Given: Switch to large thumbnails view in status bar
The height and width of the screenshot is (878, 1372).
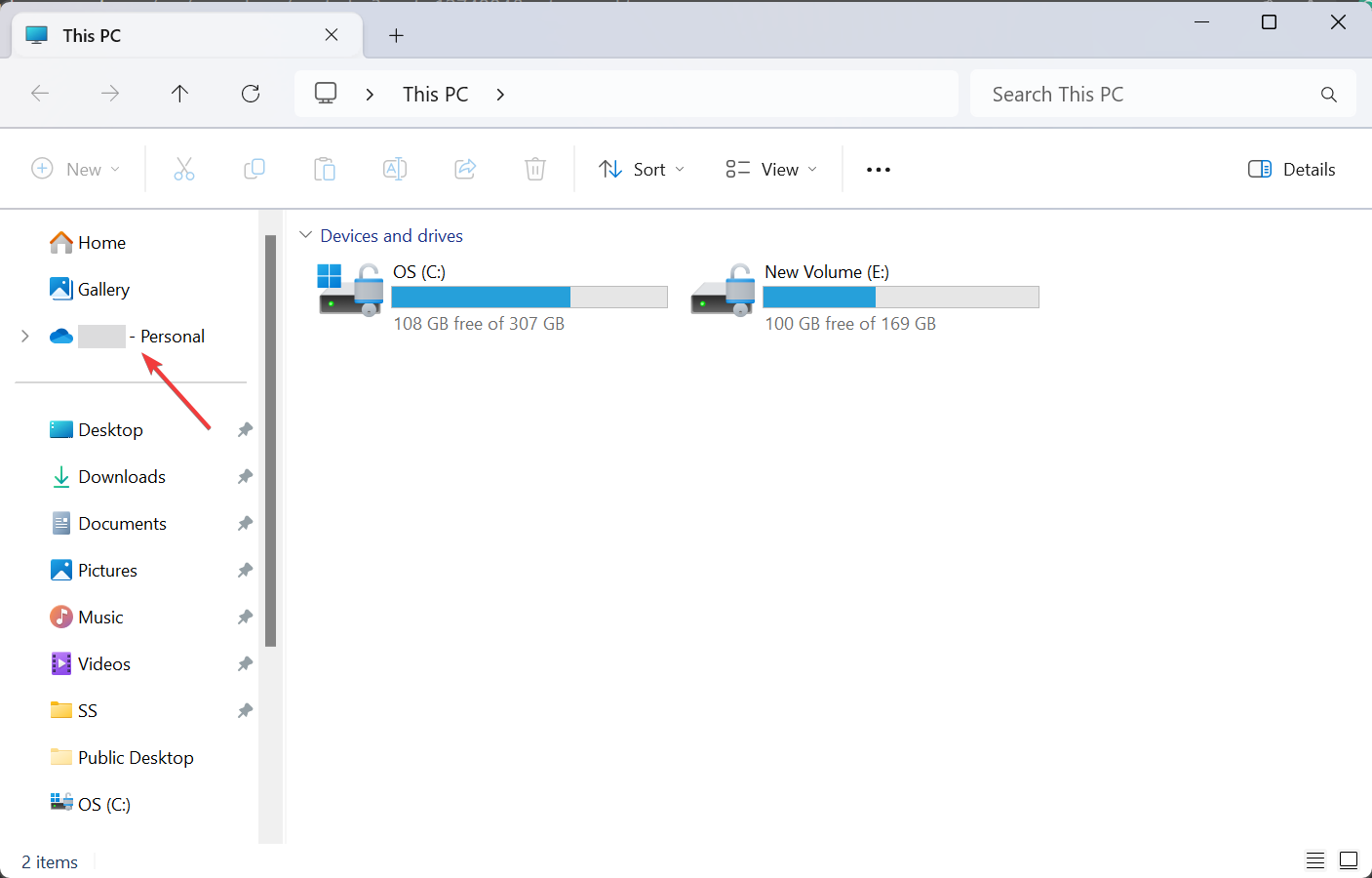Looking at the screenshot, I should click(x=1349, y=860).
